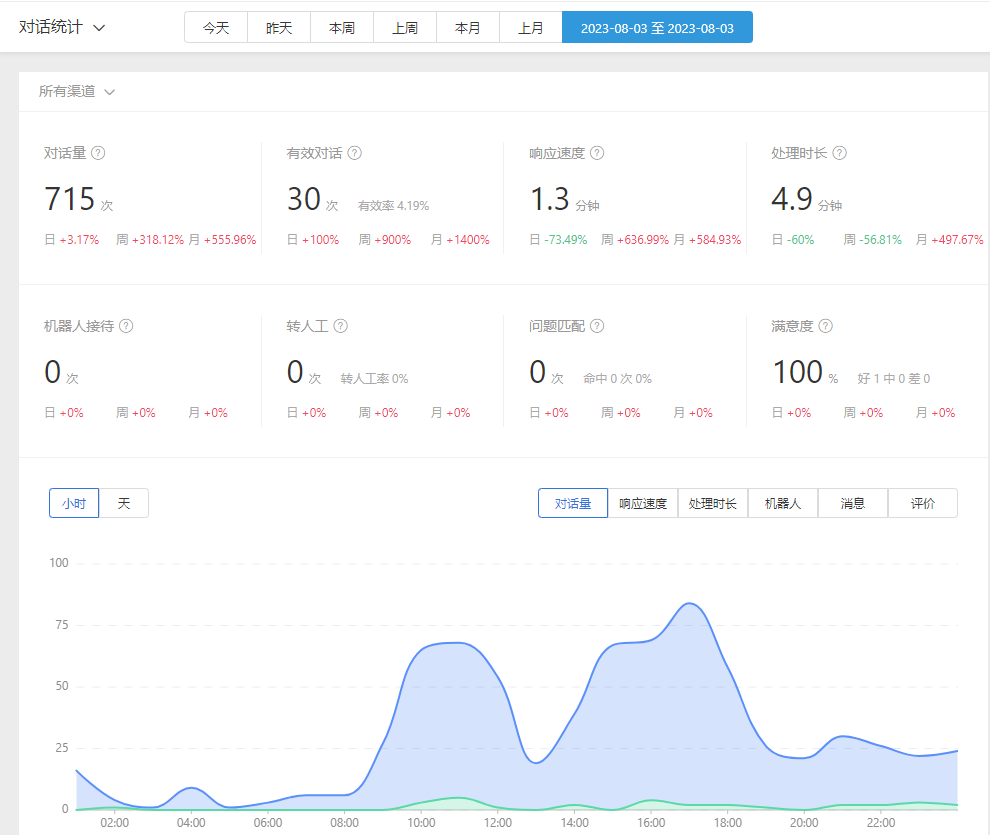Click the +555.96% monthly change figure
Viewport: 990px width, 835px height.
[x=230, y=240]
